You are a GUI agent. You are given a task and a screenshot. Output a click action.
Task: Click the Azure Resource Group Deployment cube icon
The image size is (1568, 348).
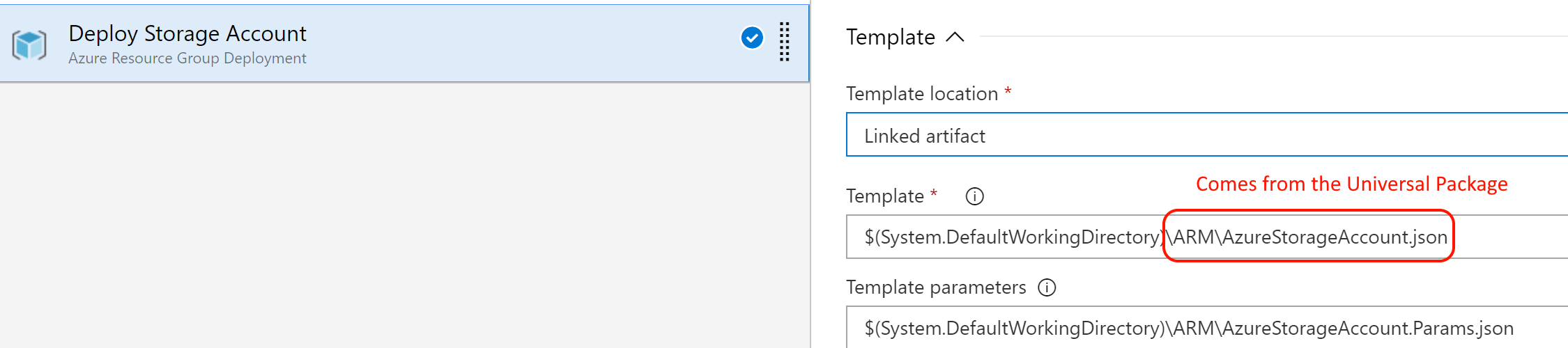click(x=29, y=45)
